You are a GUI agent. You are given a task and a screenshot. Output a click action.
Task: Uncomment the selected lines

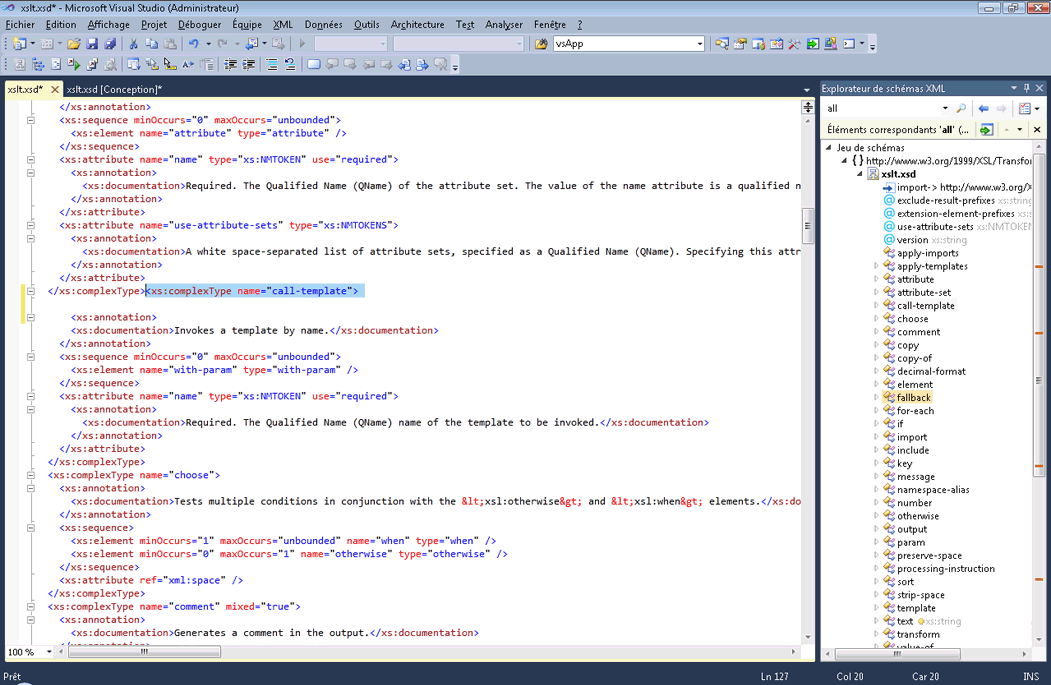[290, 65]
